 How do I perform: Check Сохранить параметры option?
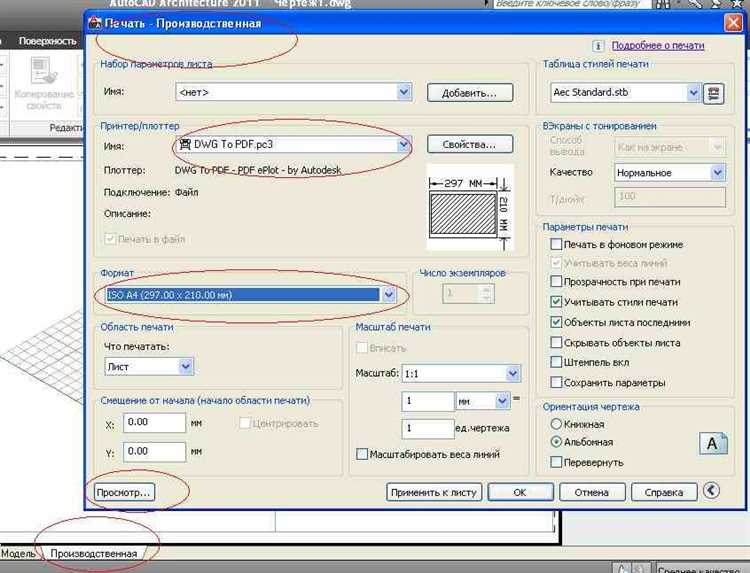(556, 382)
